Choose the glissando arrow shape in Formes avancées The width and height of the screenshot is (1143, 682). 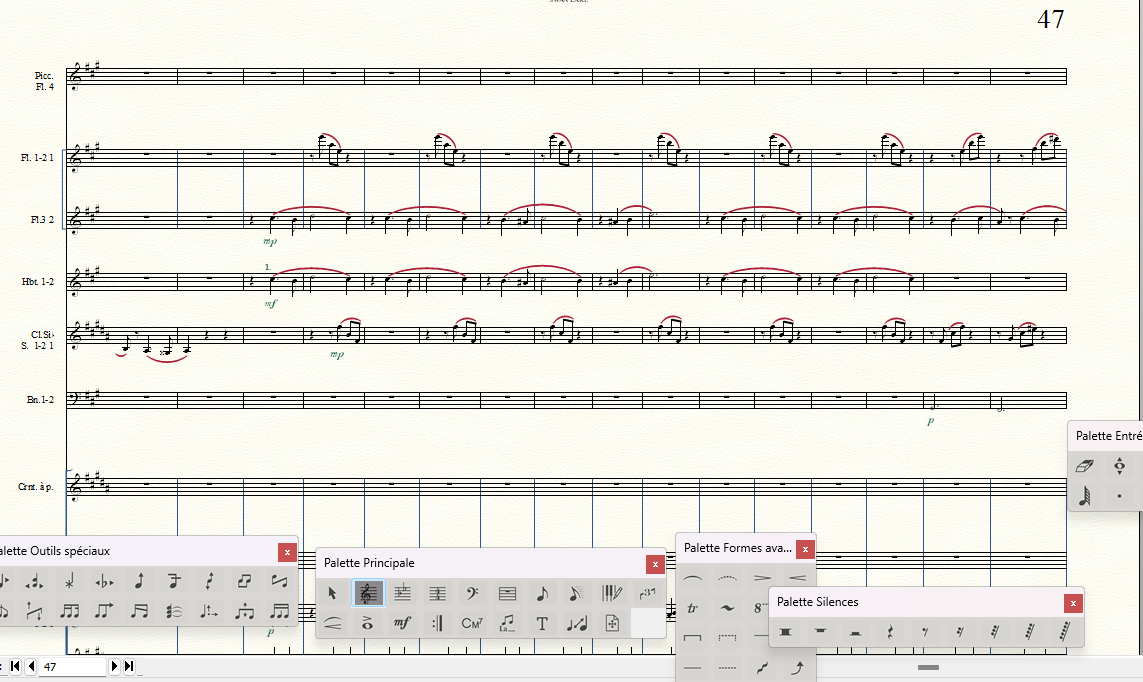[797, 667]
